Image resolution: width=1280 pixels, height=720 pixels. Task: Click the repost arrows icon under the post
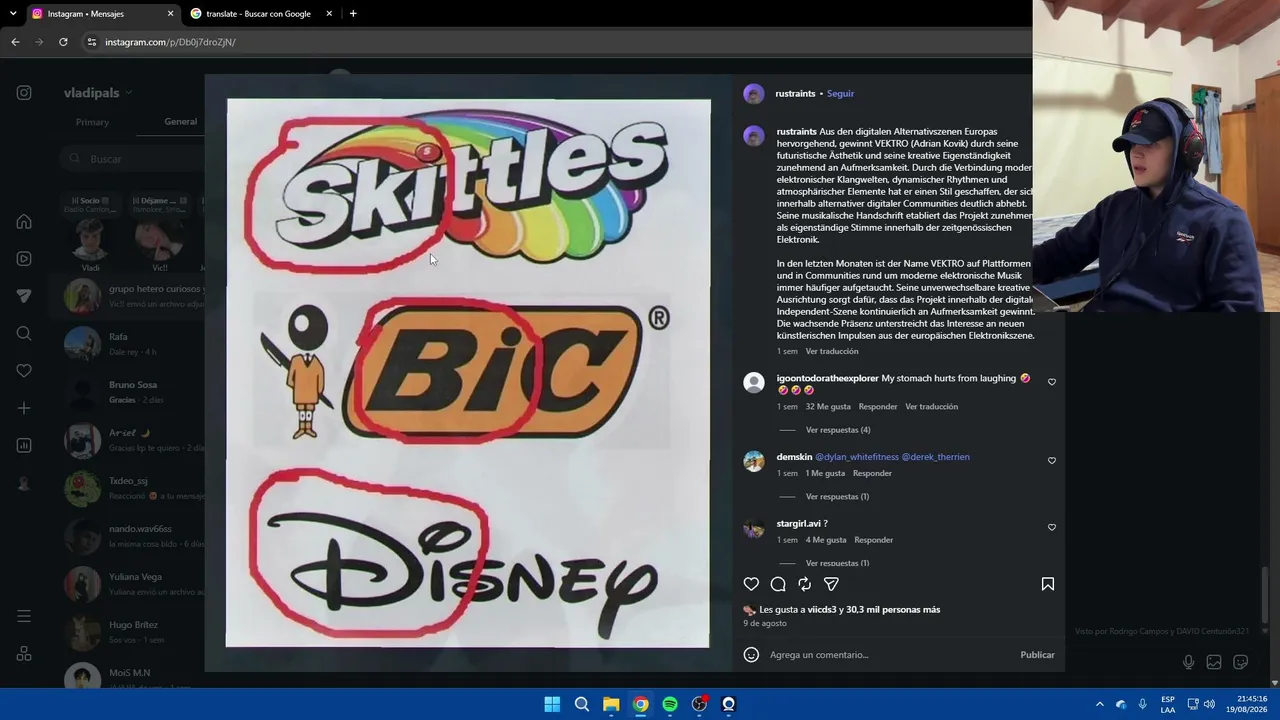(804, 584)
